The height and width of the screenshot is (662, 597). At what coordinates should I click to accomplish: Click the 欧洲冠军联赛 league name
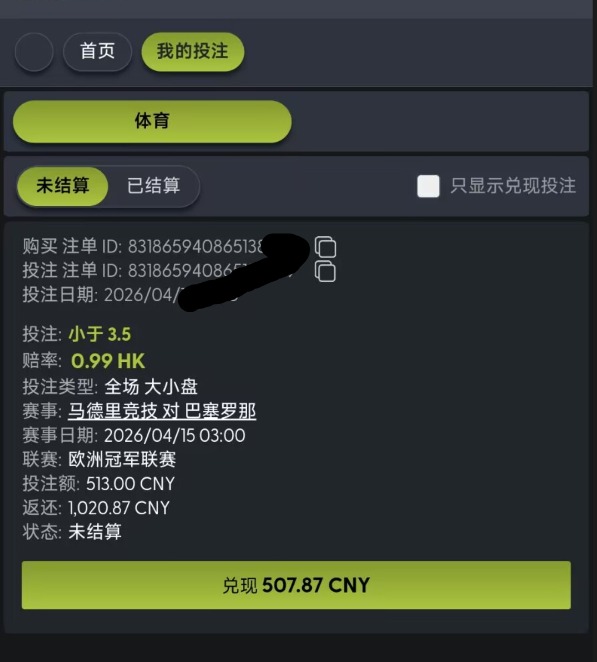[x=122, y=459]
